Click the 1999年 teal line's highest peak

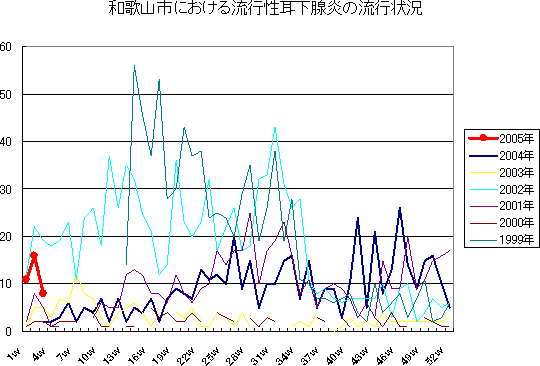pos(134,65)
